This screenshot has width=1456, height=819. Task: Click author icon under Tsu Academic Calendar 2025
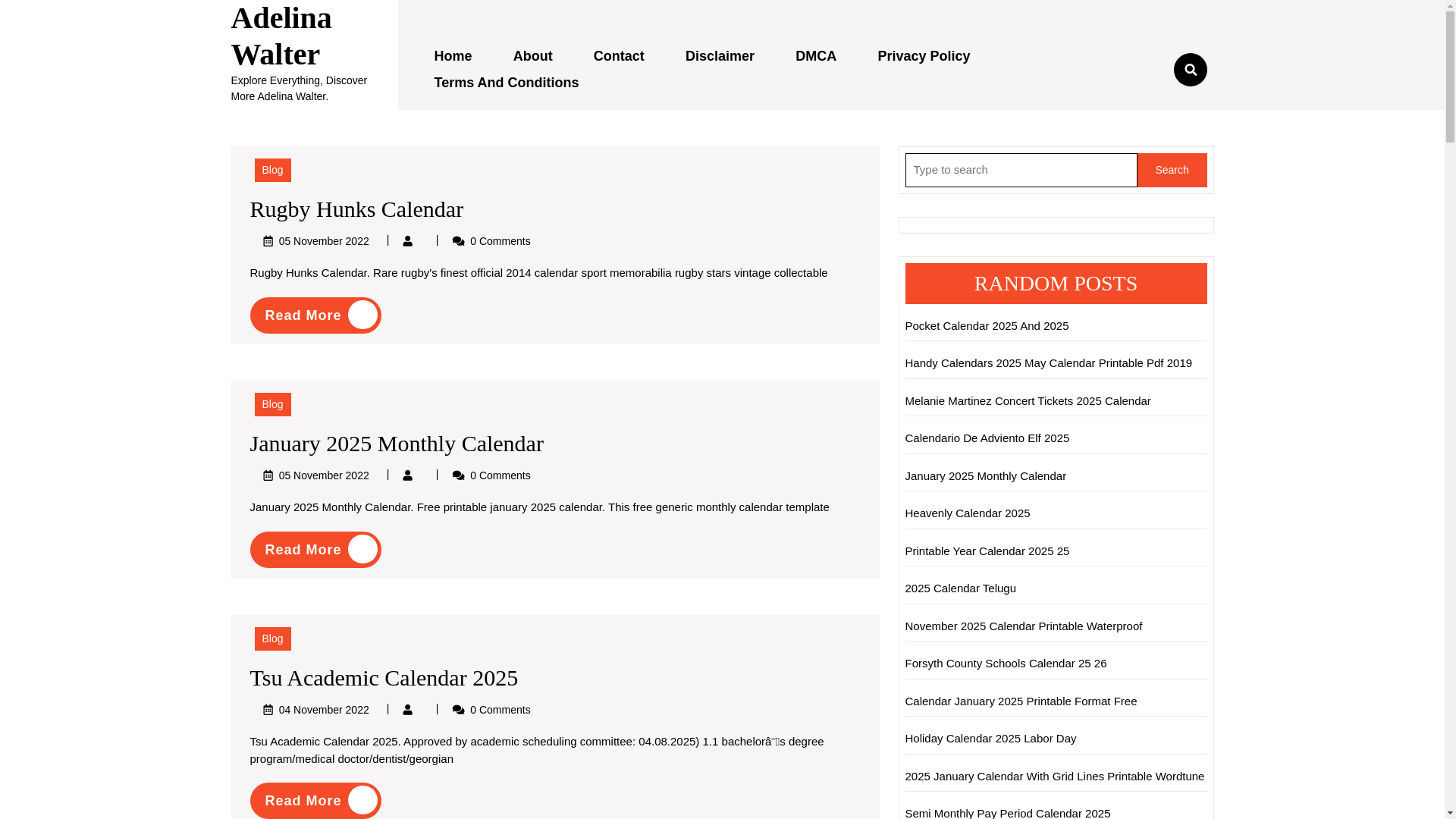[x=408, y=710]
